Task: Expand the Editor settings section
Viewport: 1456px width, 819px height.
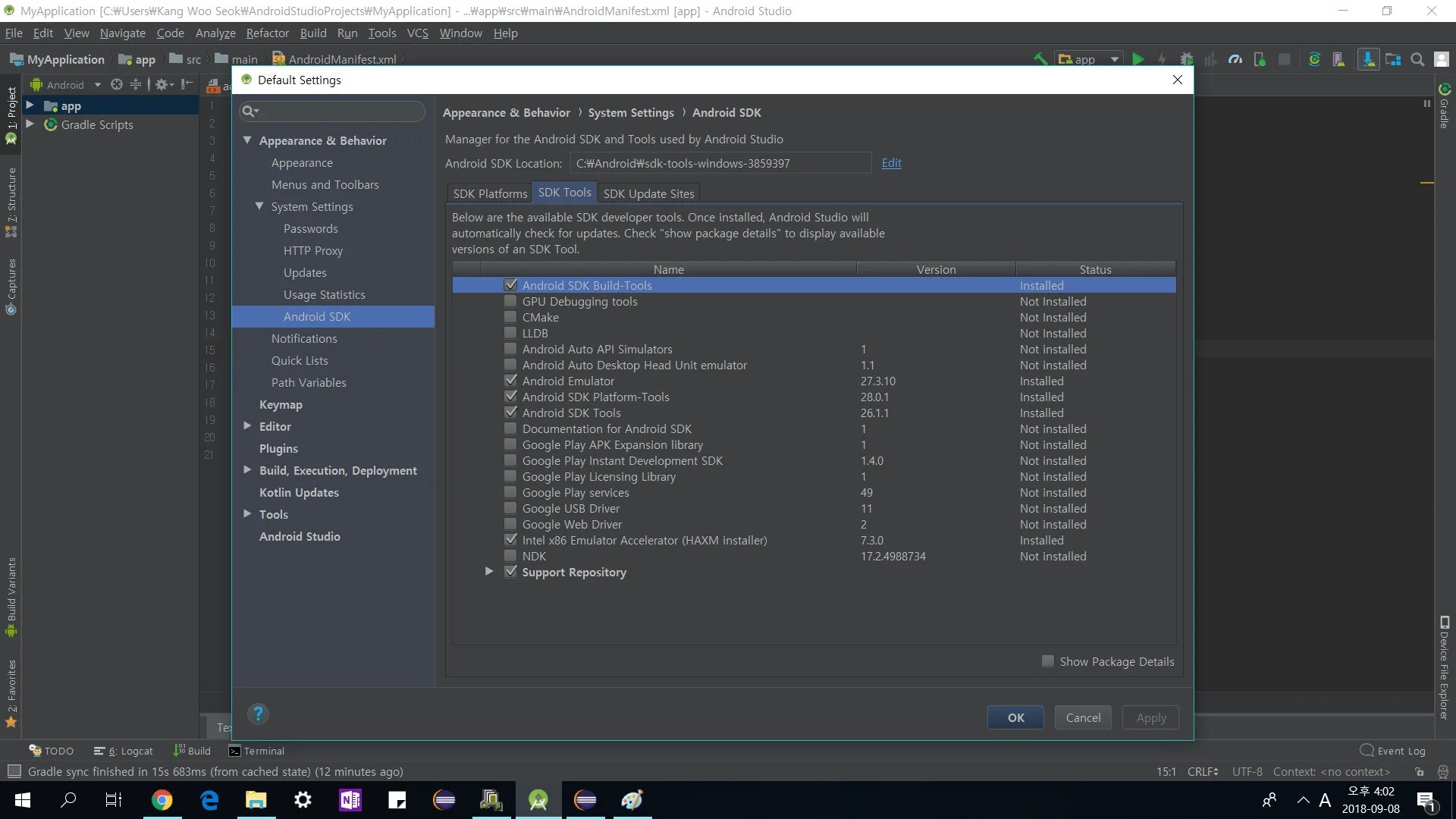Action: (247, 426)
